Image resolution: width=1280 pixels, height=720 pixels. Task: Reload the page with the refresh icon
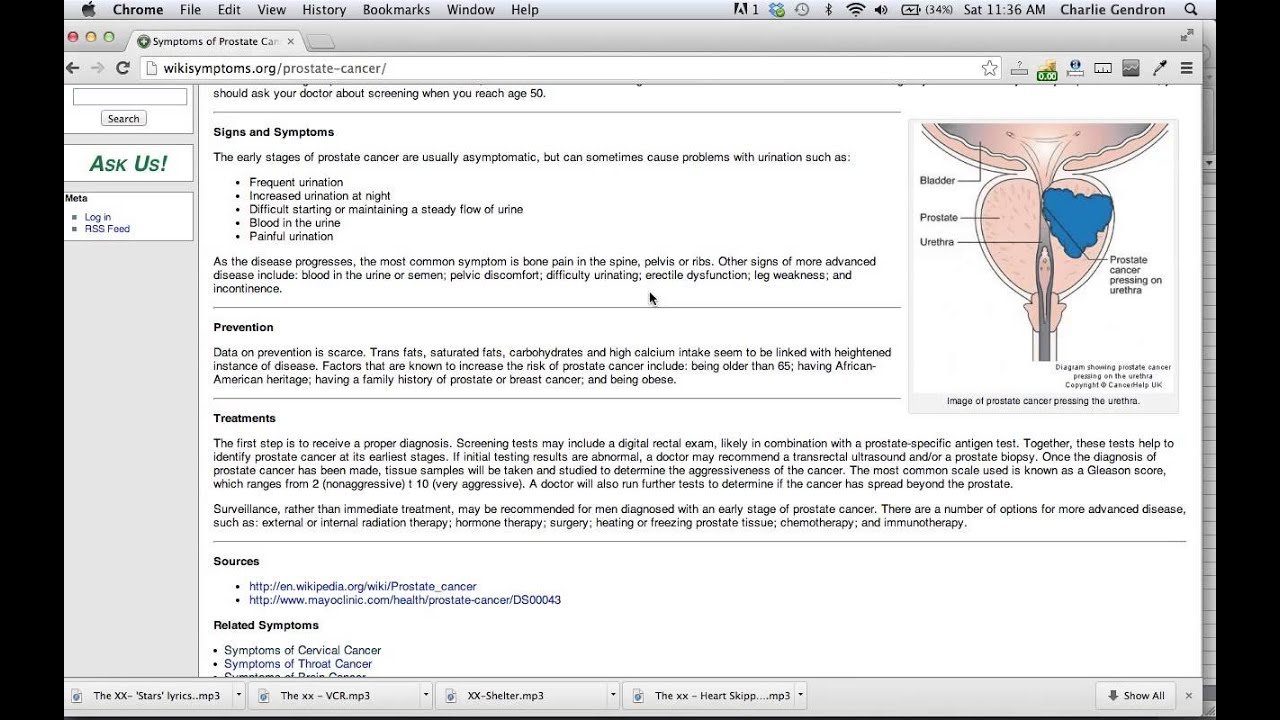123,68
